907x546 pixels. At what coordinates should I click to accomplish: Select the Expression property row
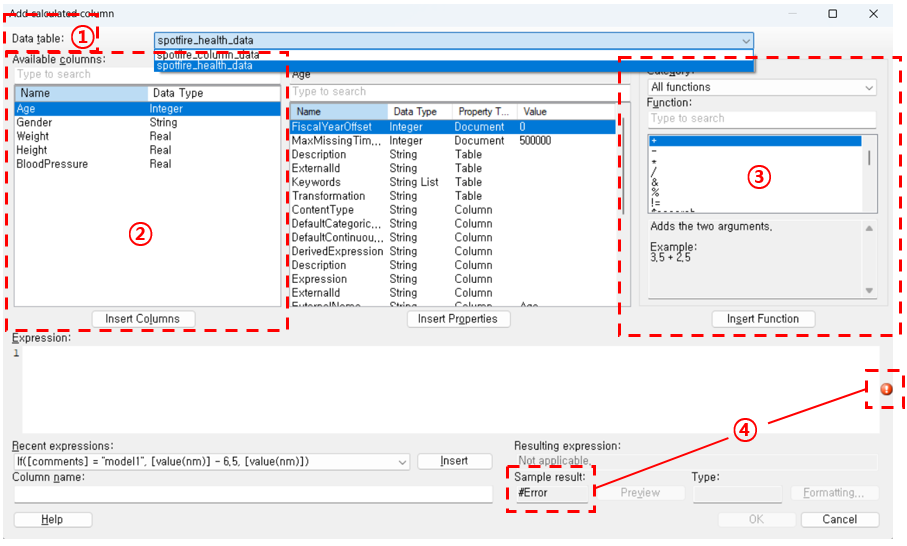(x=453, y=279)
